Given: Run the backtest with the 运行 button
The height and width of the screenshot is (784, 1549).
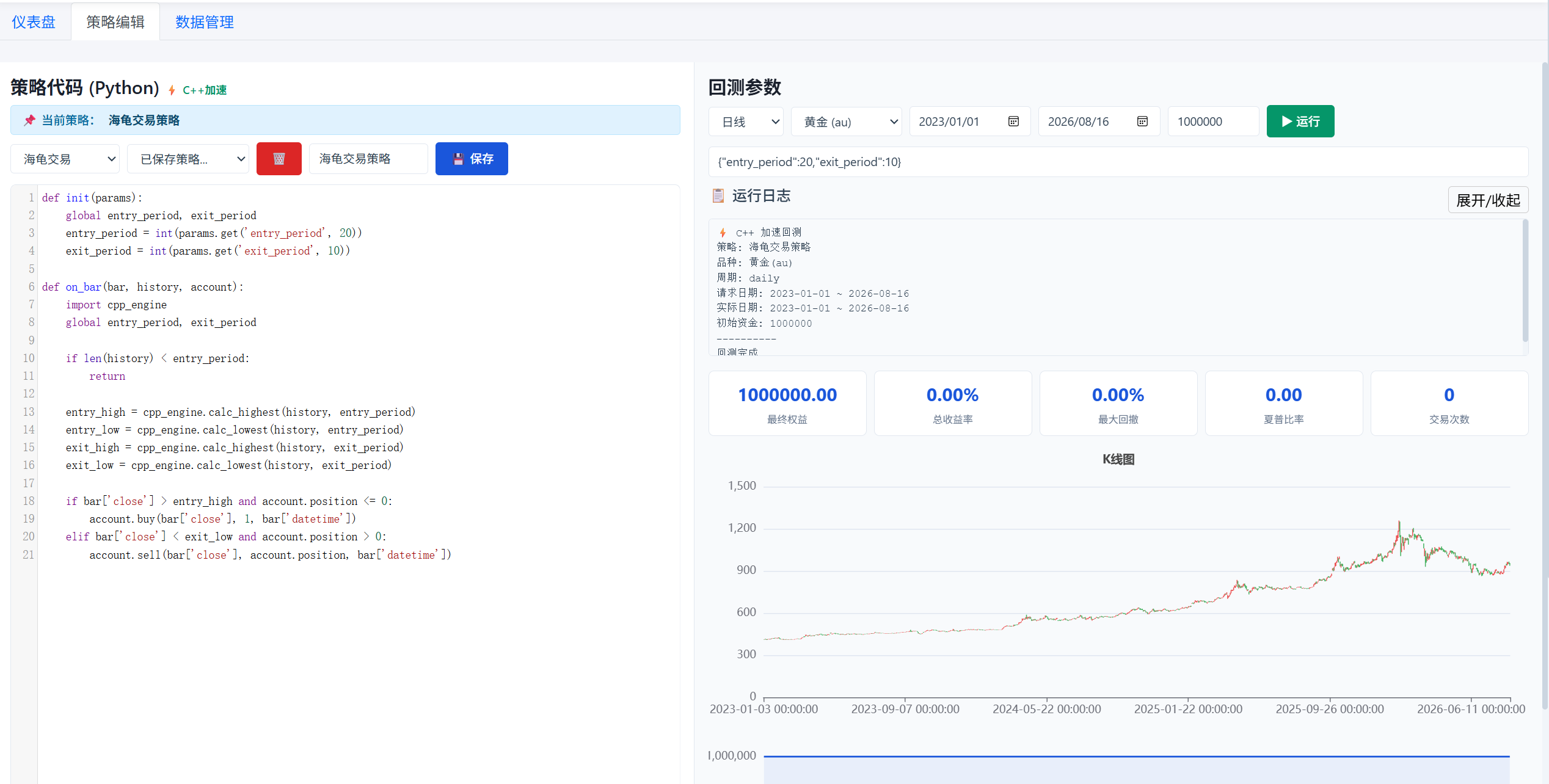Looking at the screenshot, I should click(x=1300, y=122).
